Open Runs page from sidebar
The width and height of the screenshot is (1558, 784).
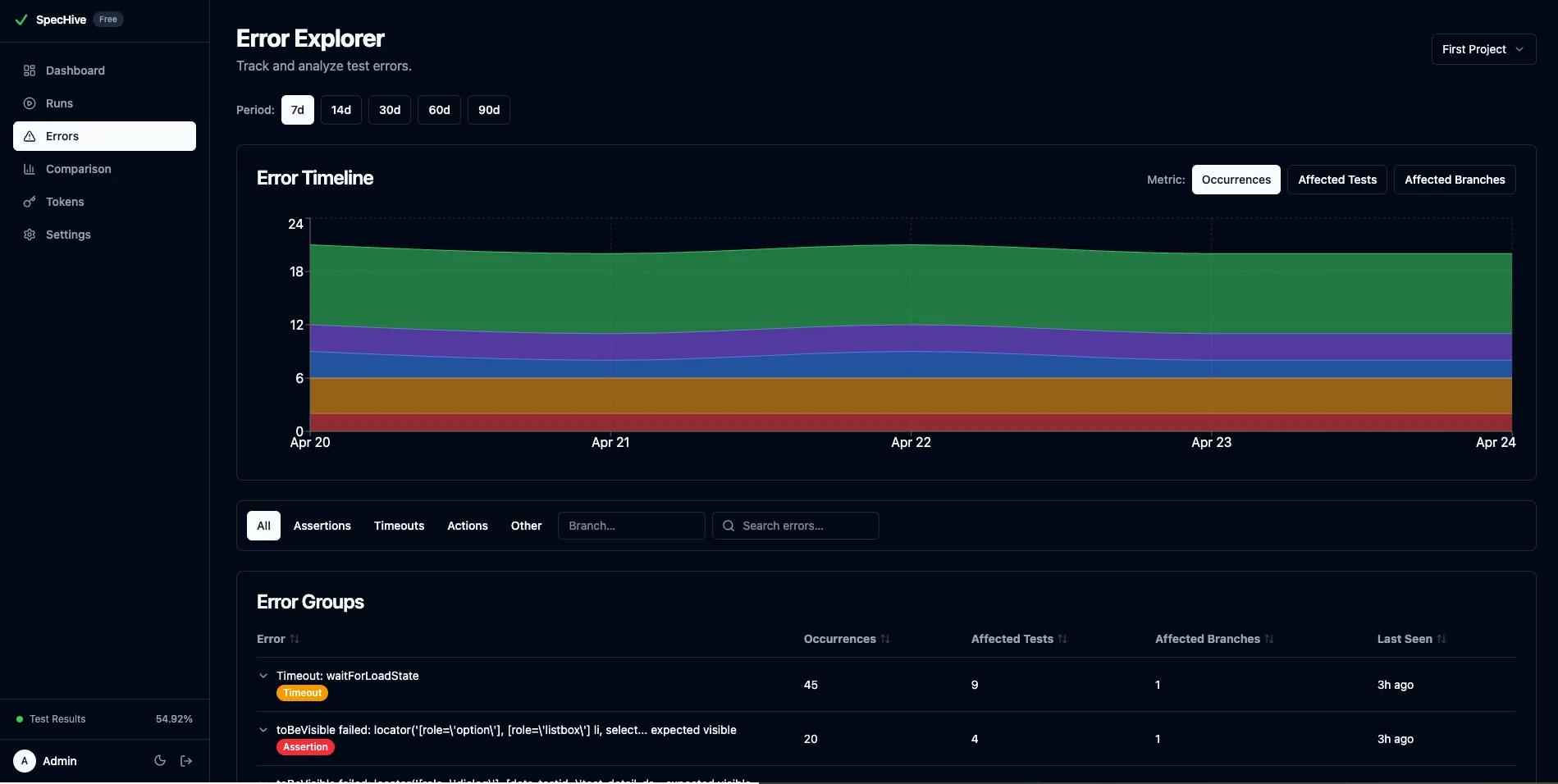click(x=104, y=103)
